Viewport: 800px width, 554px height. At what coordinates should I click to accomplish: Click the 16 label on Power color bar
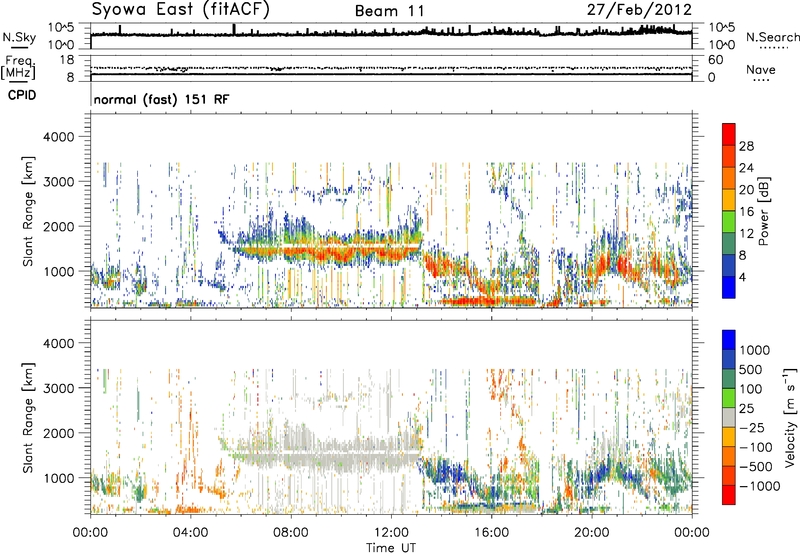click(746, 212)
